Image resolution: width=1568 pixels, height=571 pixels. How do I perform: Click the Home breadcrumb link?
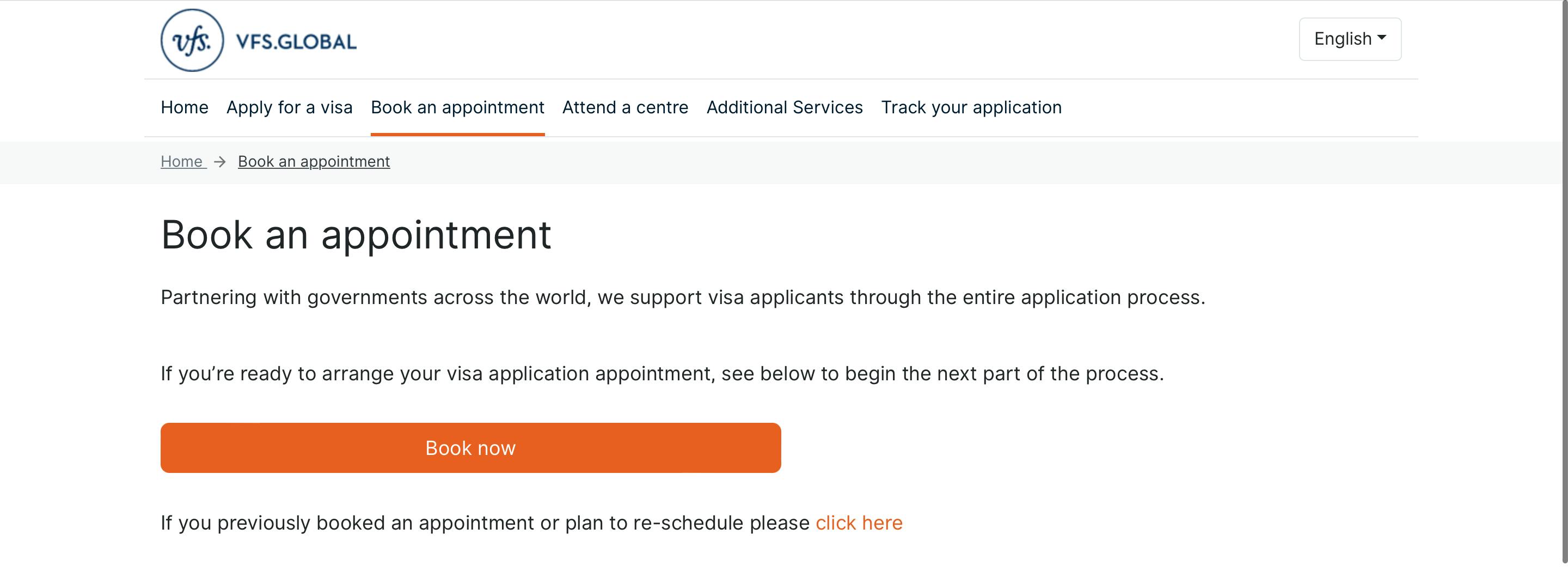pyautogui.click(x=181, y=161)
